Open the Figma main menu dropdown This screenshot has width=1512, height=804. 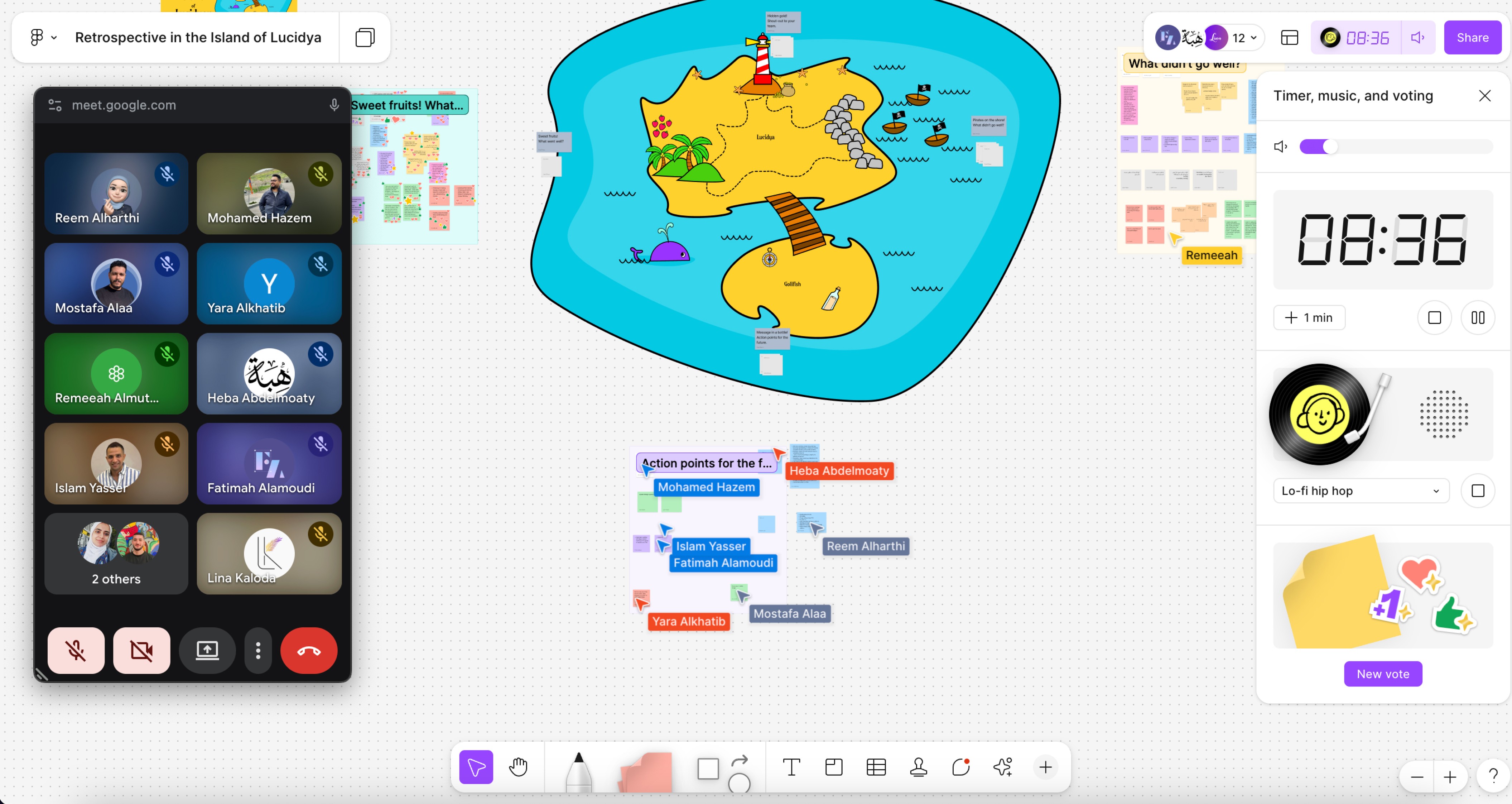click(x=43, y=38)
